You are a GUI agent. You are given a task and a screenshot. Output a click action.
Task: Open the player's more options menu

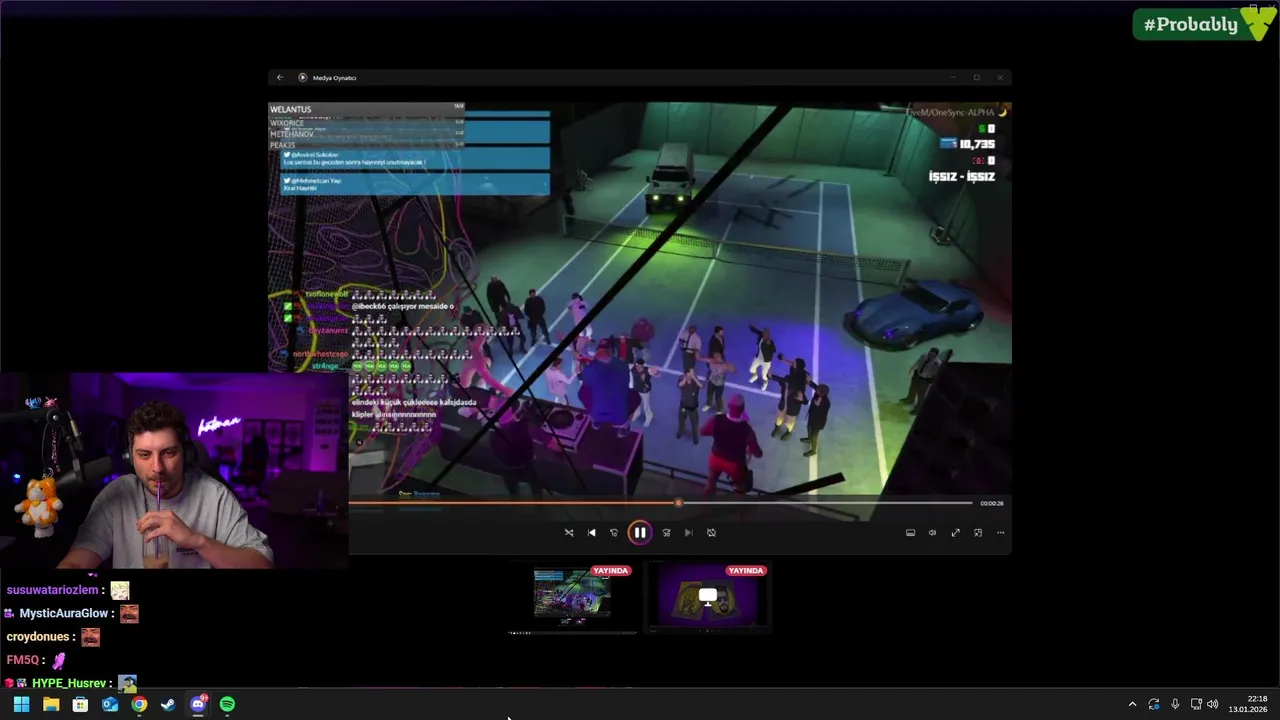[1000, 533]
